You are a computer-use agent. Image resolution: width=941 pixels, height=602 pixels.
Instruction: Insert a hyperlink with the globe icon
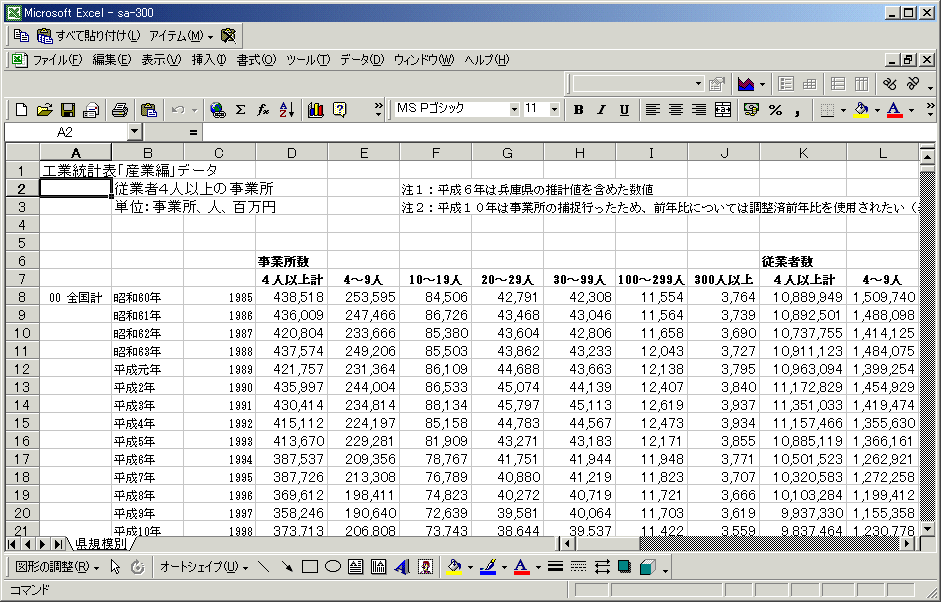(x=217, y=110)
